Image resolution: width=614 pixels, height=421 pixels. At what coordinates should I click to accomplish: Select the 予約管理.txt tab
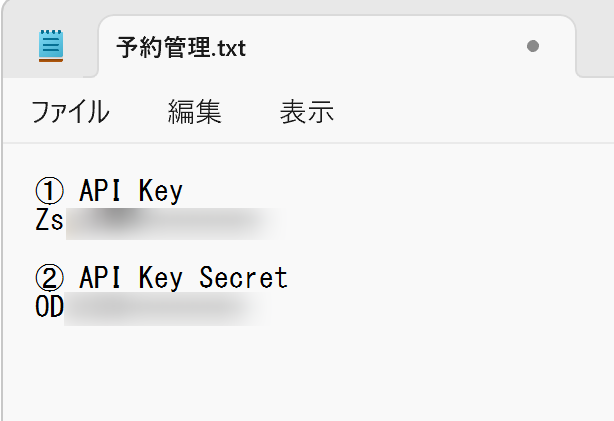pos(180,47)
